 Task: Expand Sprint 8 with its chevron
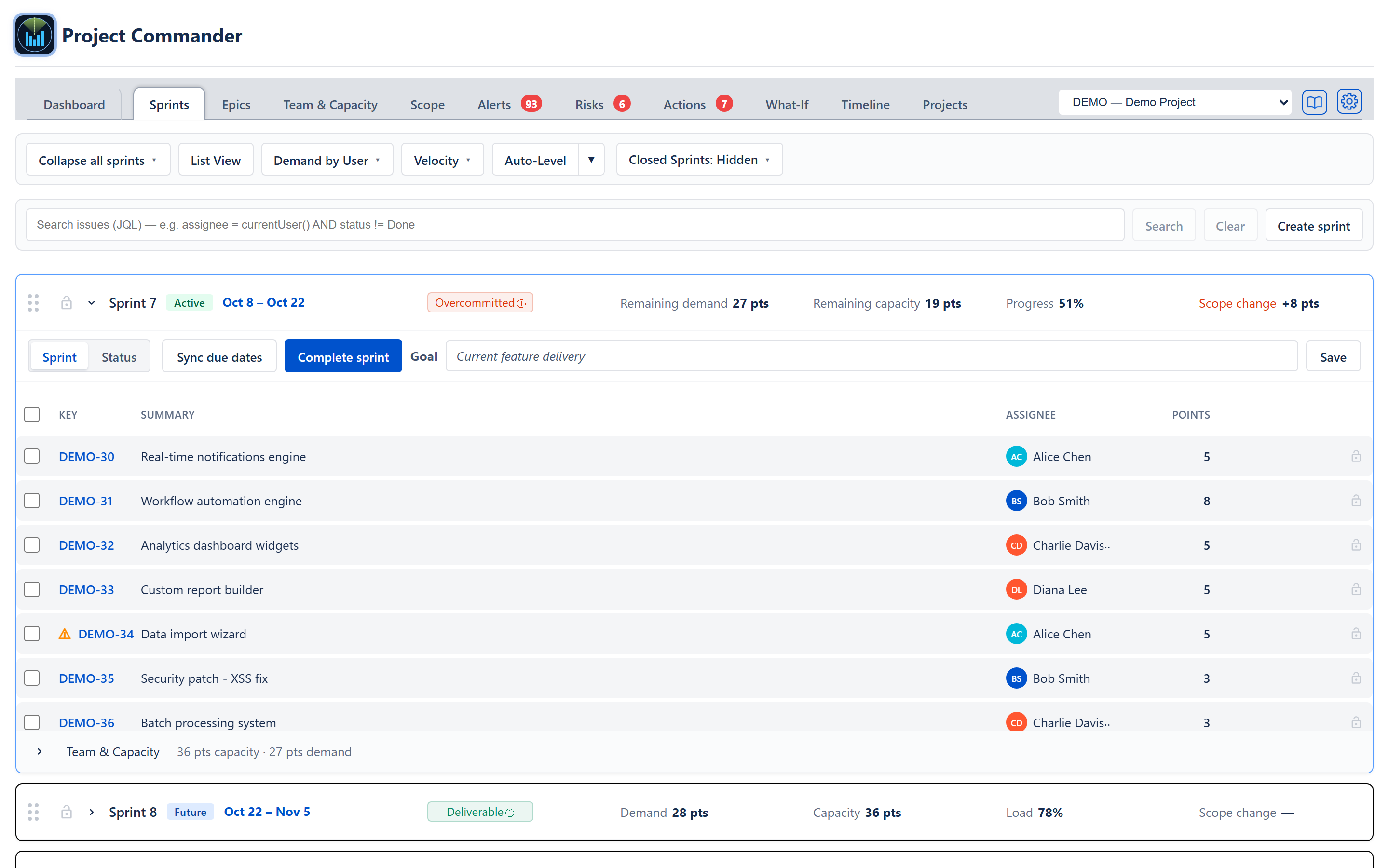click(91, 812)
